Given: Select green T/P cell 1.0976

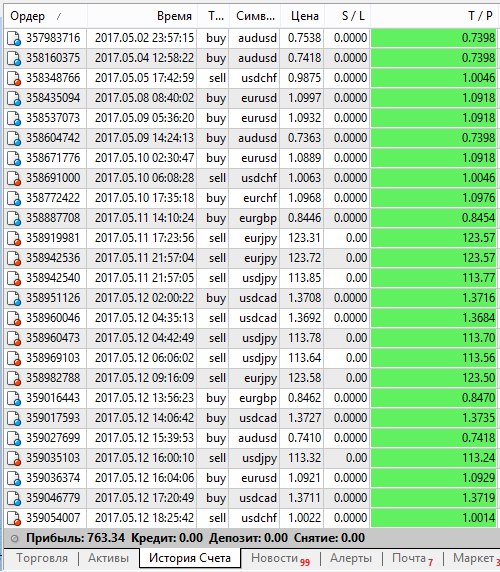Looking at the screenshot, I should (x=435, y=198).
